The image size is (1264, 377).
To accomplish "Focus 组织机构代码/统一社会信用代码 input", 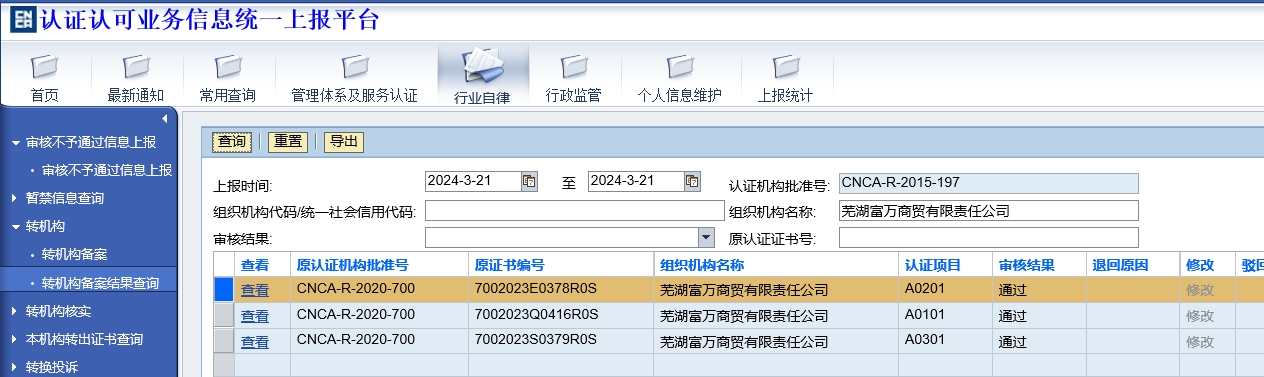I will coord(574,210).
